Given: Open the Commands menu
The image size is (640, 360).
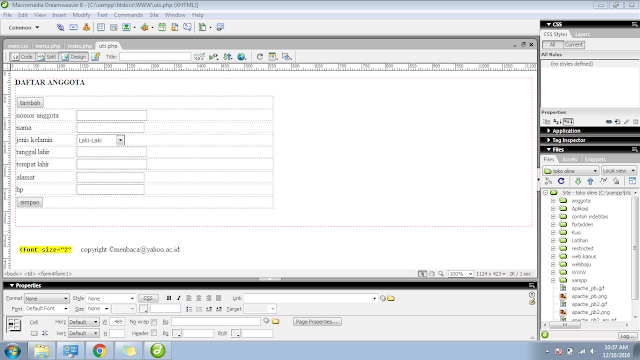Looking at the screenshot, I should (x=128, y=15).
